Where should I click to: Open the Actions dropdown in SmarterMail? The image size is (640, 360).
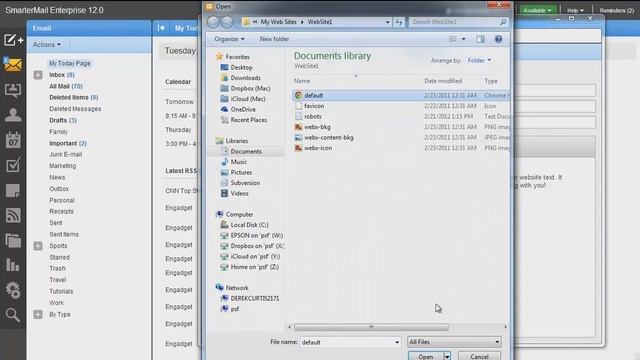pyautogui.click(x=47, y=44)
